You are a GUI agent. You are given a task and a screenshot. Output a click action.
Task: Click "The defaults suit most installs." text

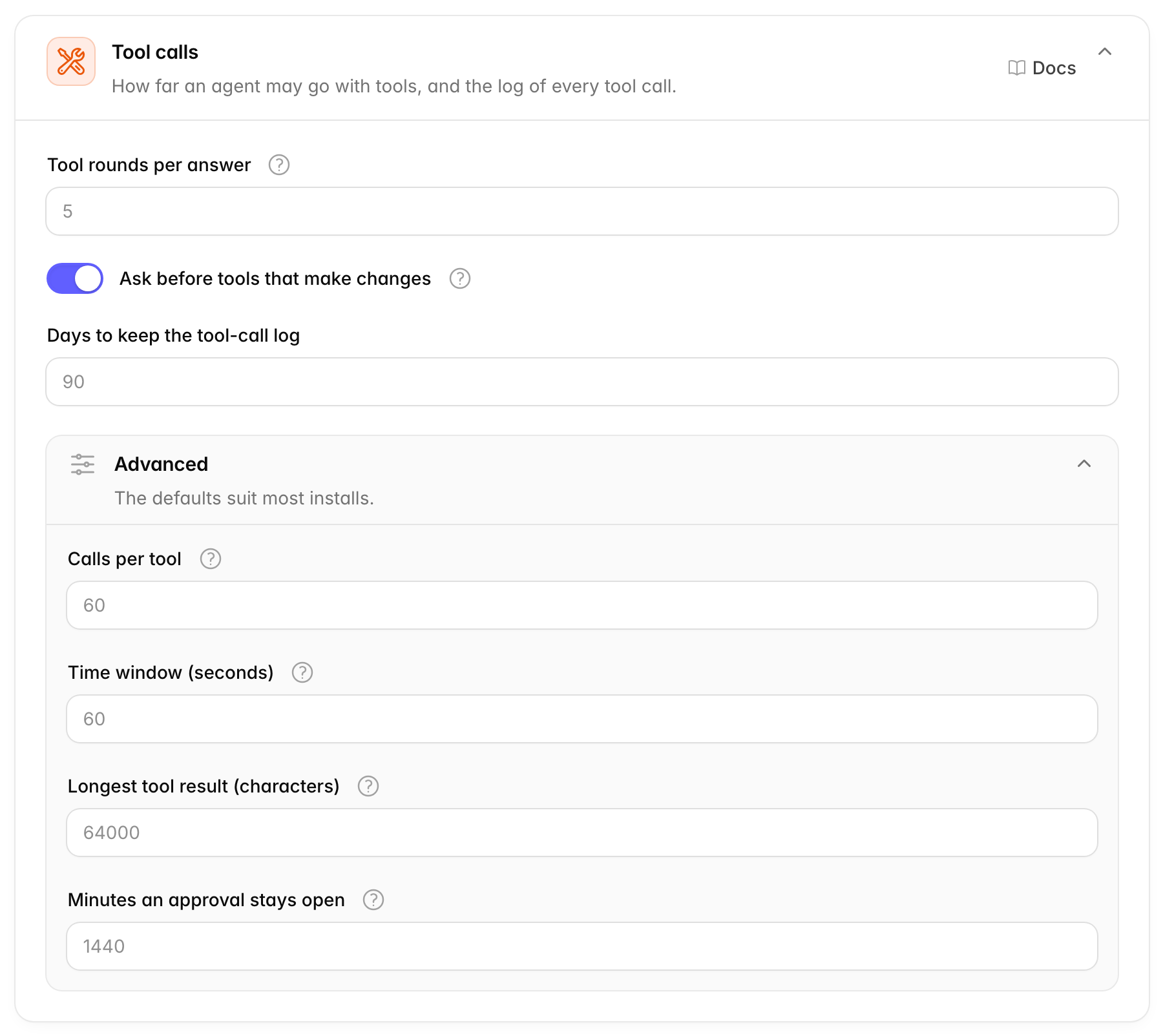click(x=244, y=498)
